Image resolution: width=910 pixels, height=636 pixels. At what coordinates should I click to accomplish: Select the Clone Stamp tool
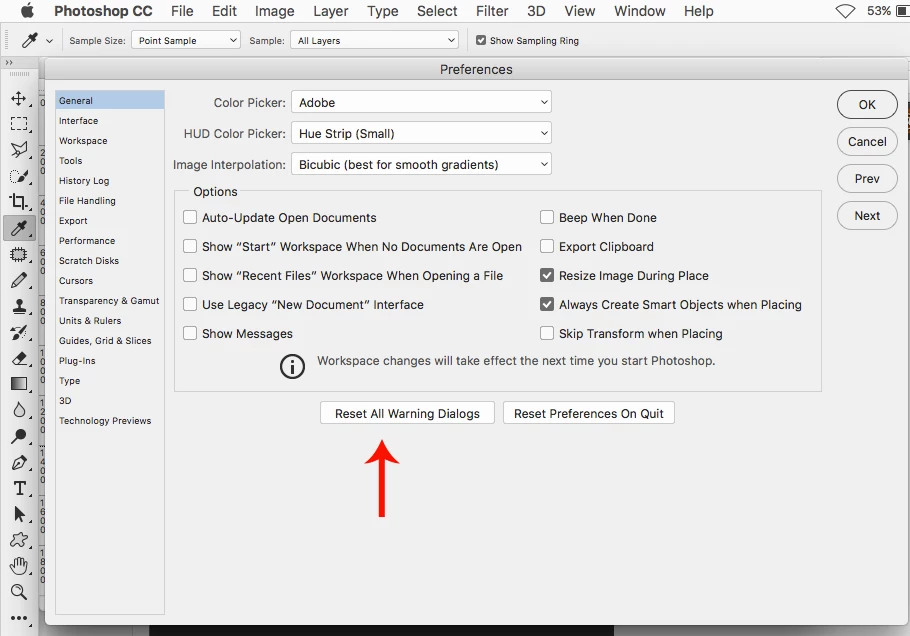[x=19, y=306]
